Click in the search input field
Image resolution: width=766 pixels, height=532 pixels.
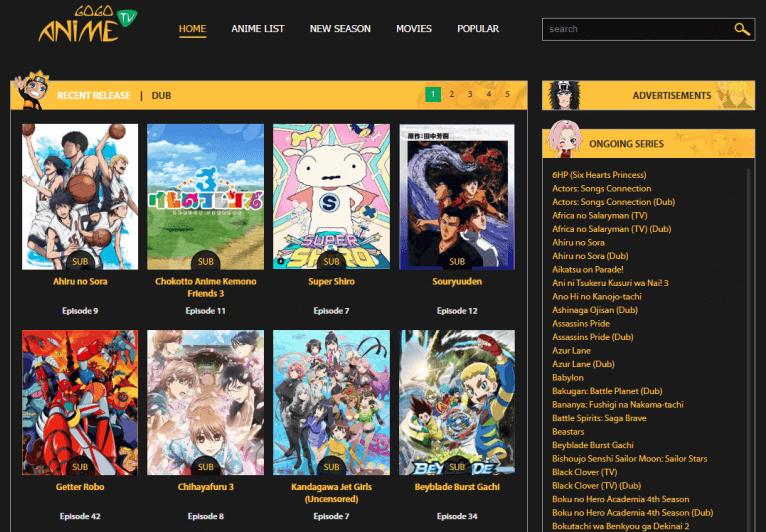point(638,29)
